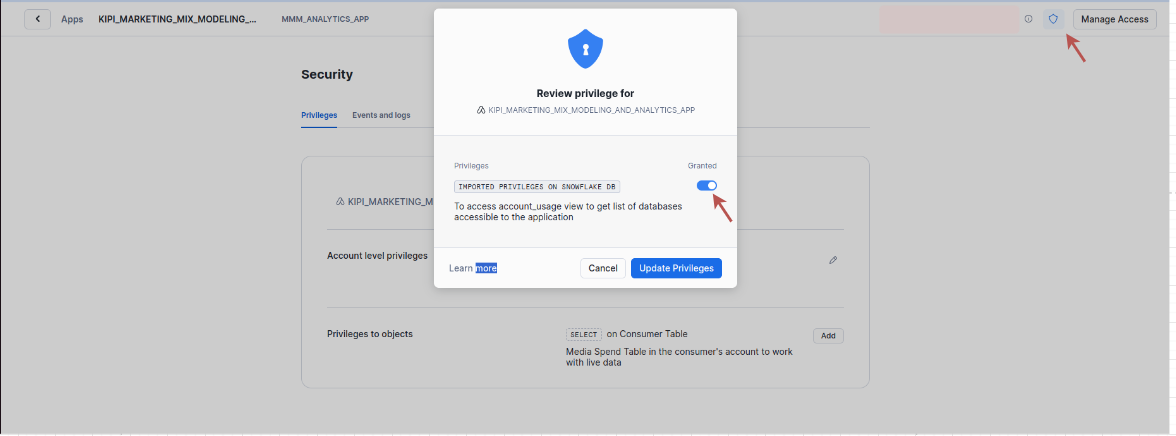Cancel the review privilege dialog
The width and height of the screenshot is (1176, 436).
[603, 268]
